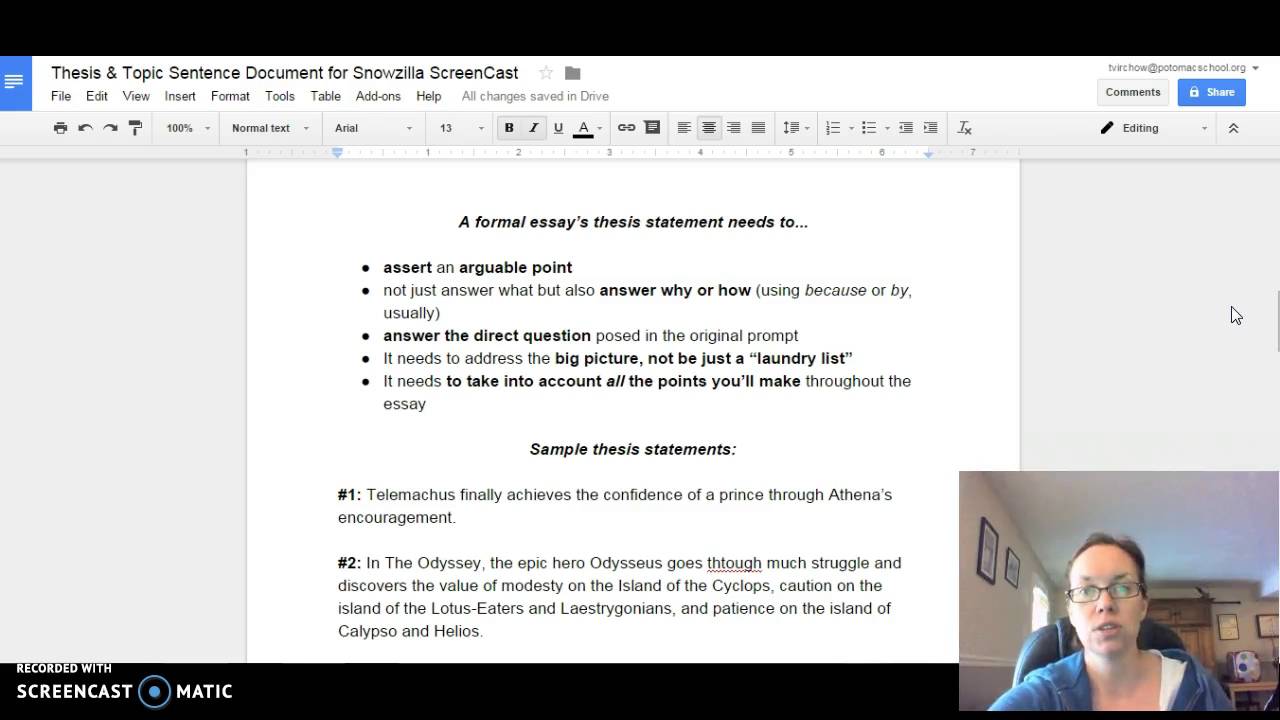Image resolution: width=1280 pixels, height=720 pixels.
Task: Center align the text
Action: (709, 128)
